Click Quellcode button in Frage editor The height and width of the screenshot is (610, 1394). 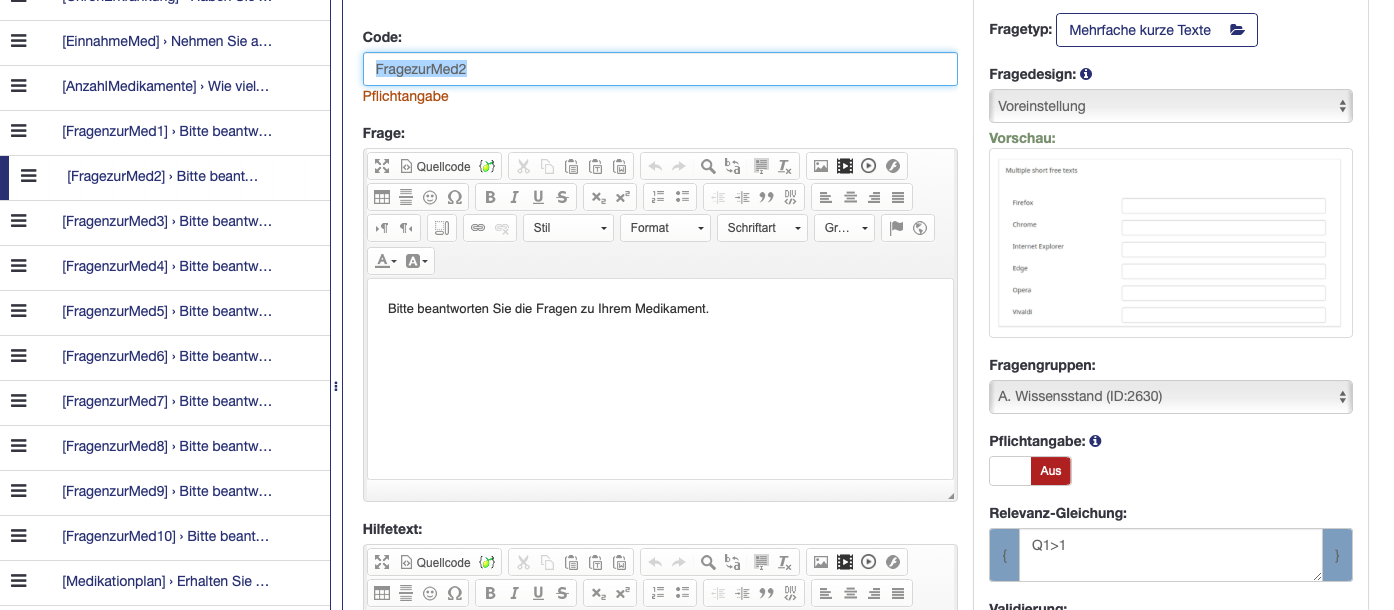(x=436, y=167)
